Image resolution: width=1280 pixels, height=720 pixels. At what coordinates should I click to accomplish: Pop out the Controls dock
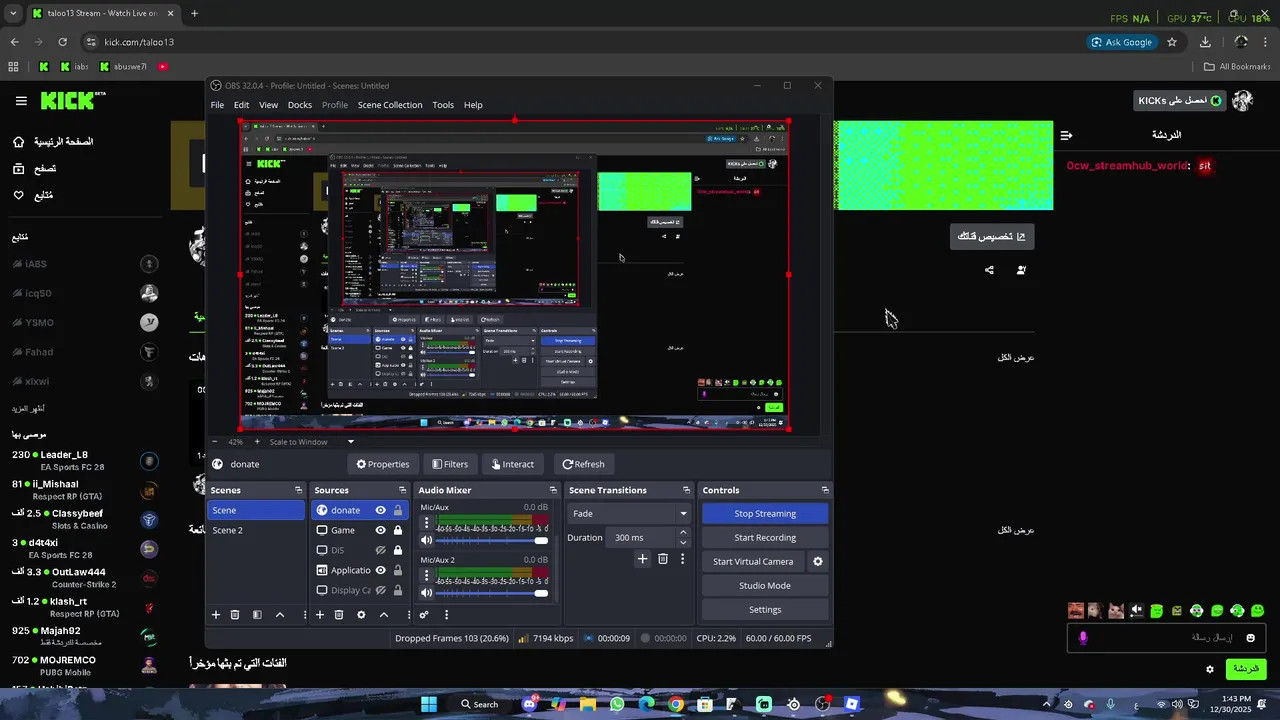click(x=824, y=490)
